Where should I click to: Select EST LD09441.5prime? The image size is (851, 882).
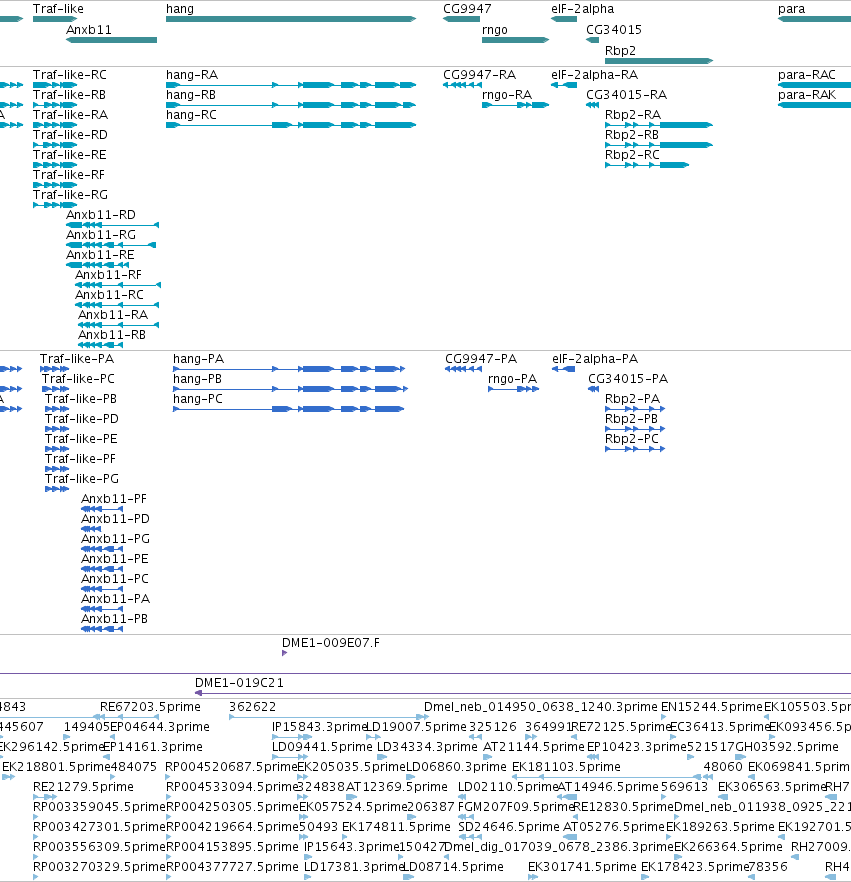pyautogui.click(x=322, y=747)
